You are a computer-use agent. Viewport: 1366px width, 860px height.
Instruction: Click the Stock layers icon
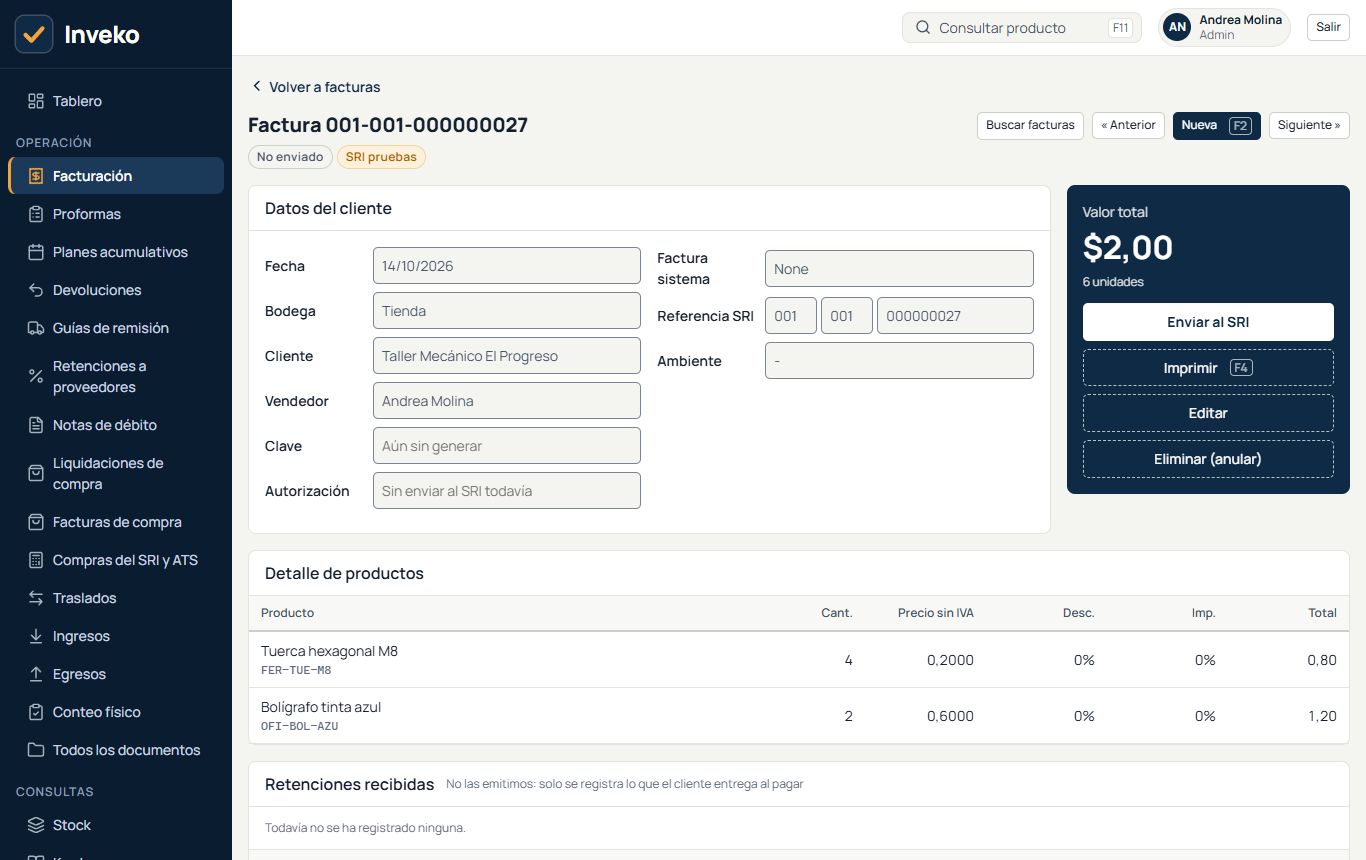(x=36, y=825)
